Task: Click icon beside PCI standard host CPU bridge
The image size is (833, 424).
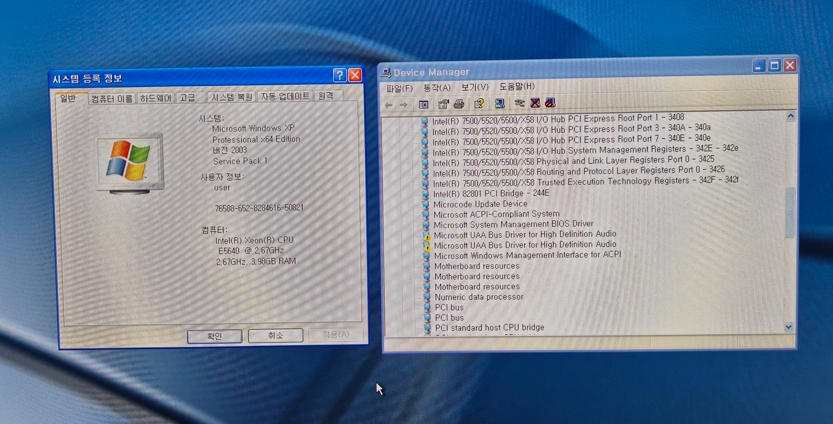Action: (x=427, y=328)
